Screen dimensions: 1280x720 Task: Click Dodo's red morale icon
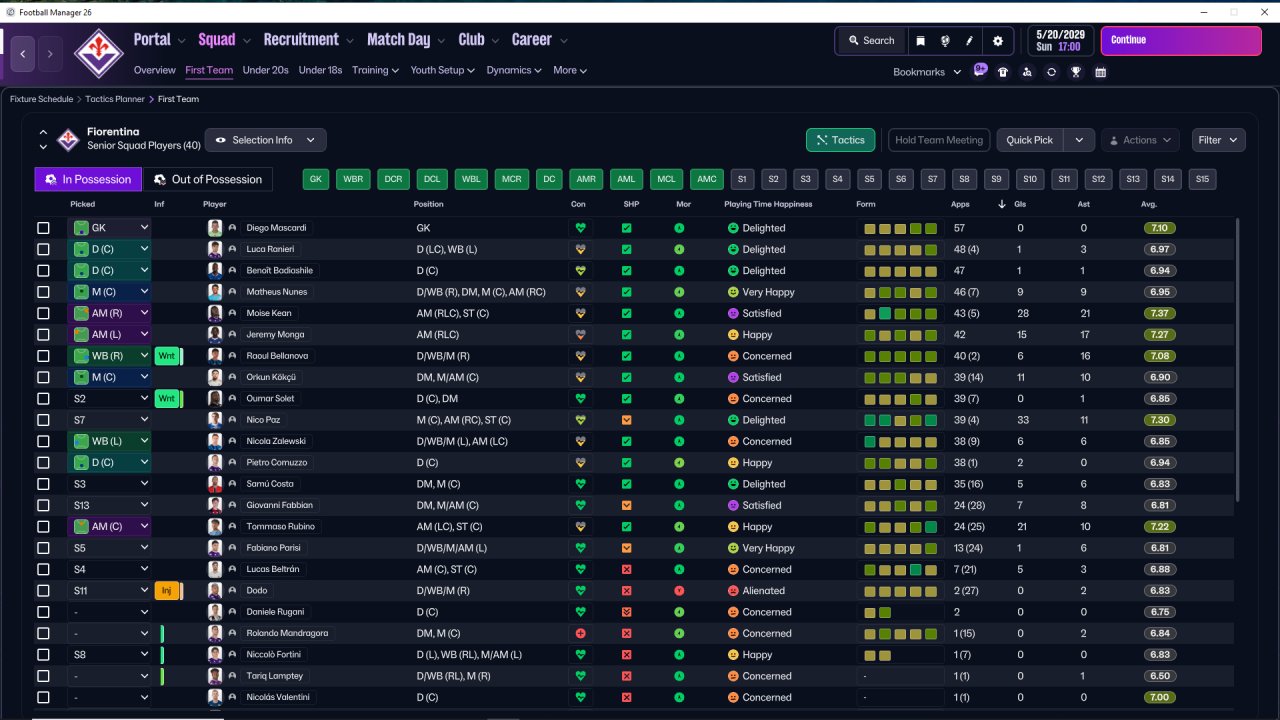679,591
